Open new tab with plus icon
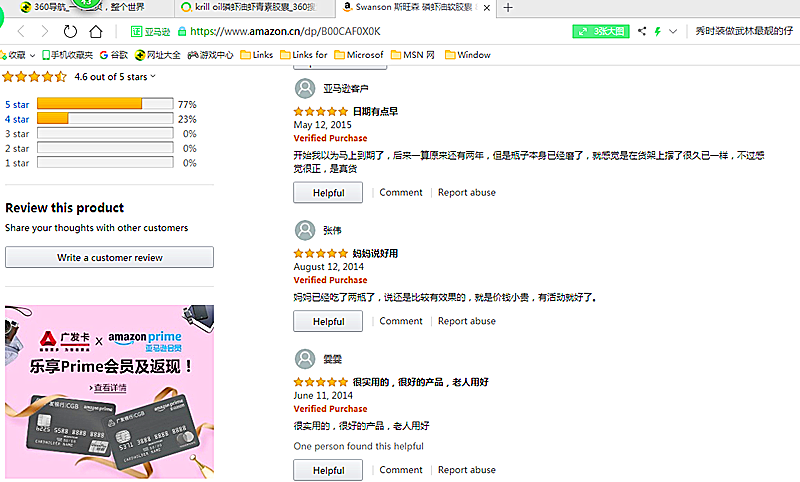The image size is (800, 482). [508, 7]
